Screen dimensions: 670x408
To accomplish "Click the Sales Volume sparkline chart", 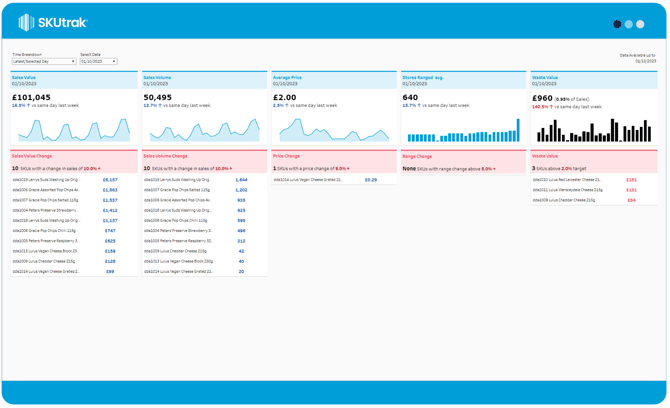I will [204, 130].
